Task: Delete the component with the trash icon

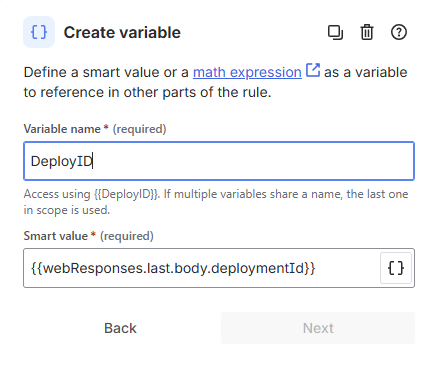Action: [x=367, y=32]
